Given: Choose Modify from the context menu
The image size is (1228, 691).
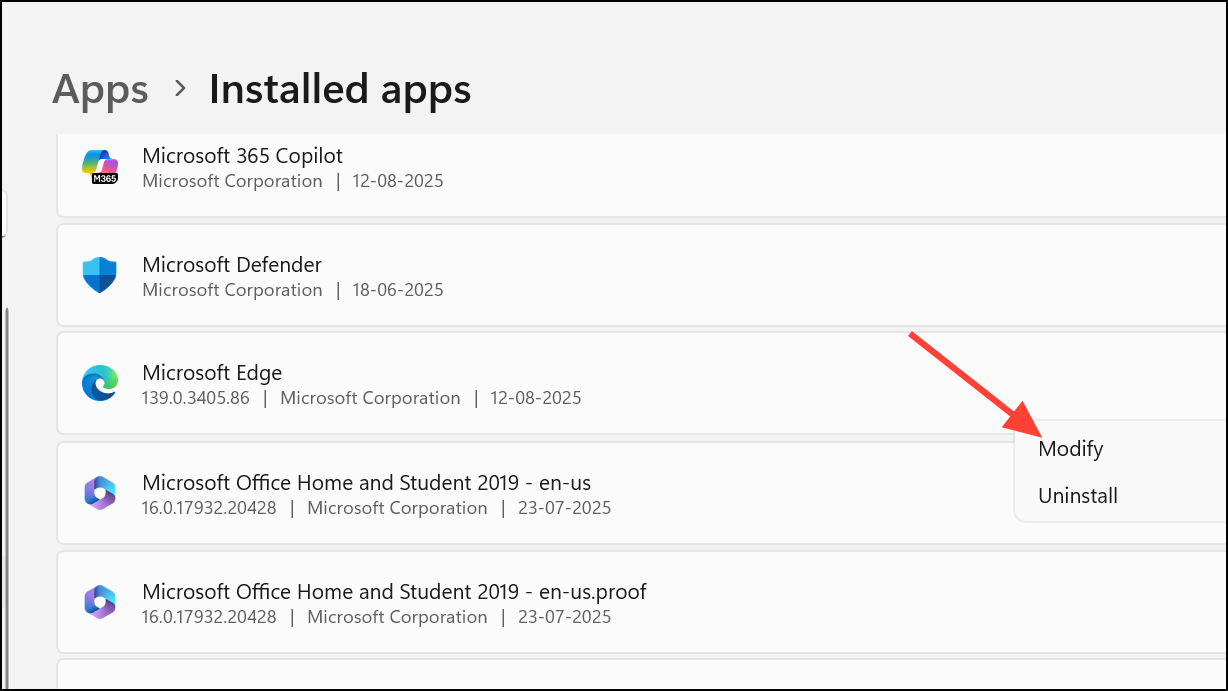Looking at the screenshot, I should click(x=1070, y=449).
